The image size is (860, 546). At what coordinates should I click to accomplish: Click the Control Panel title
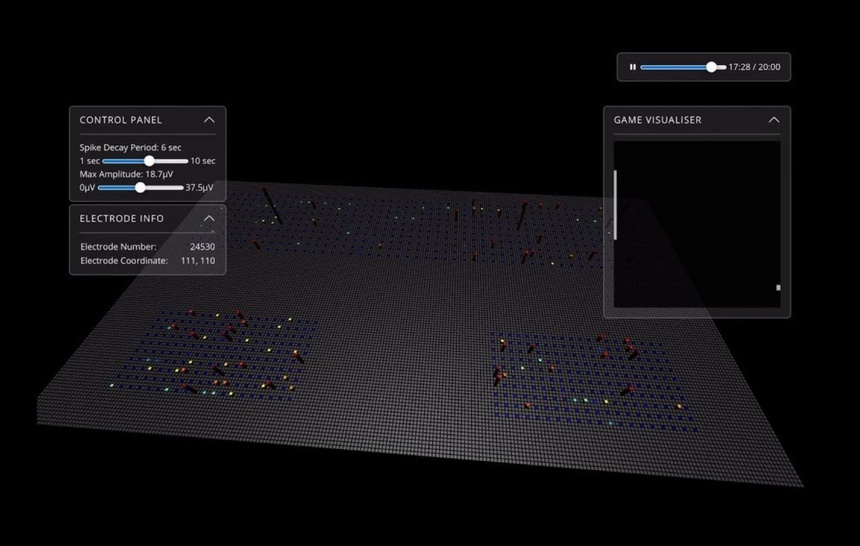120,120
